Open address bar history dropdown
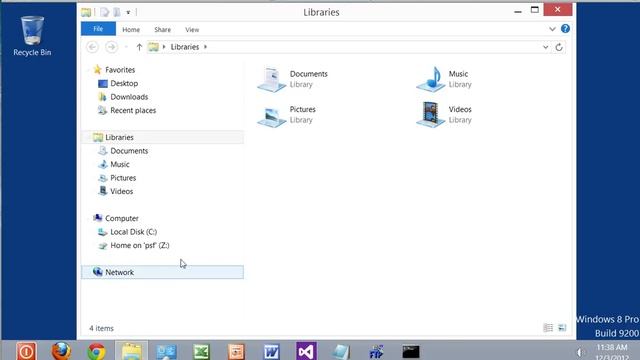 pyautogui.click(x=545, y=47)
